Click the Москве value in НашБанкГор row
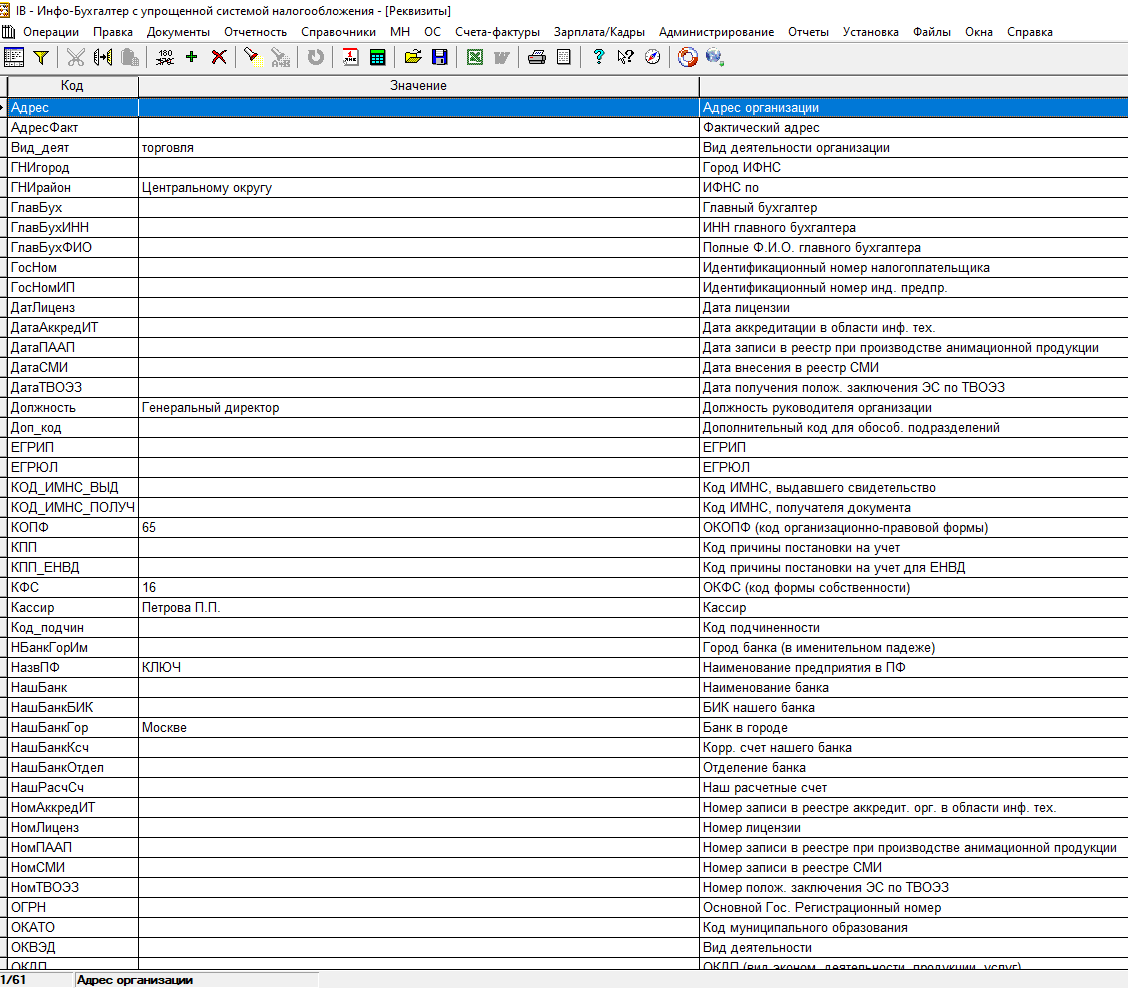 click(x=419, y=728)
